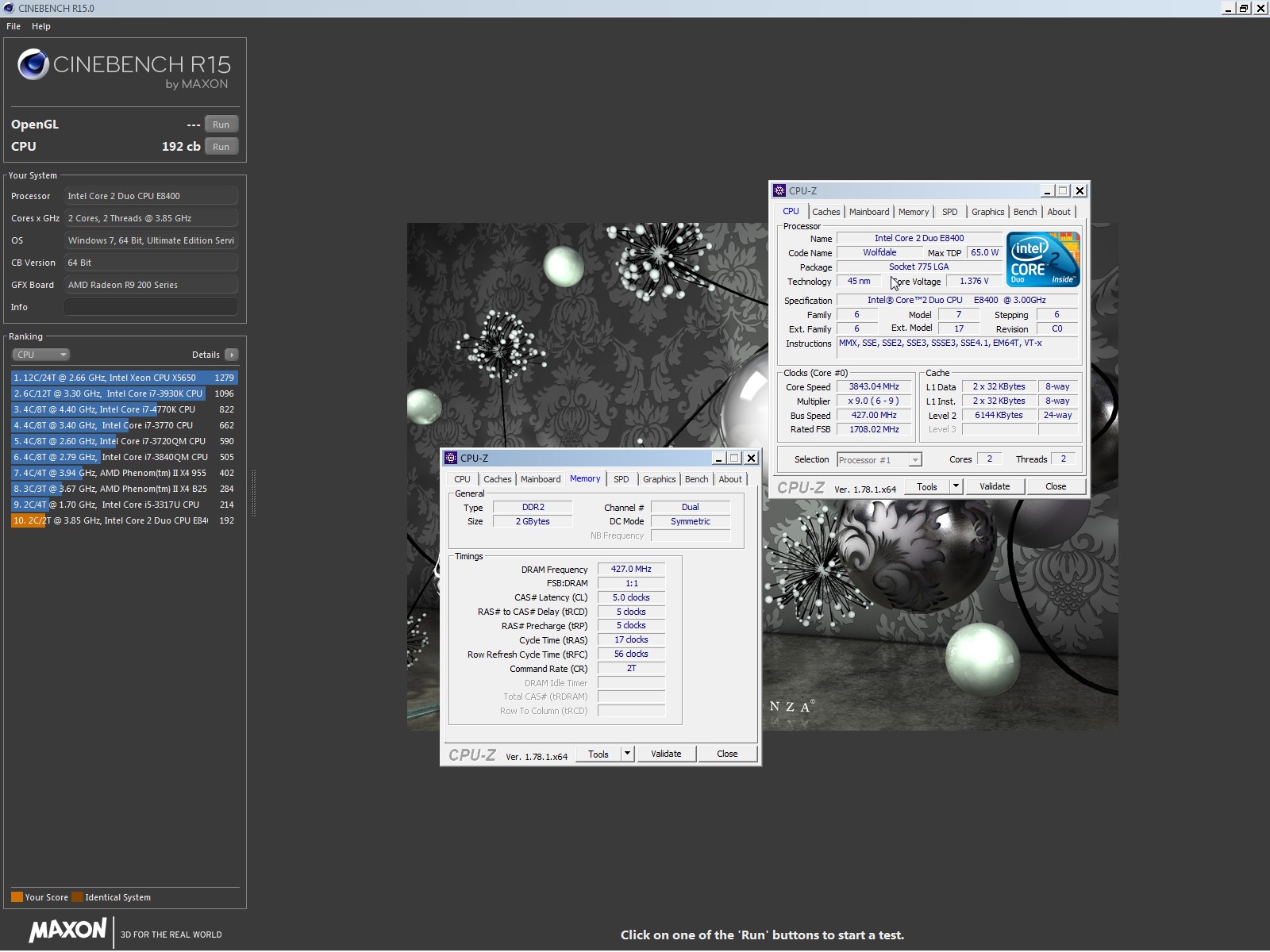Click the CPU-Z icon in processor window title
This screenshot has width=1270, height=952.
779,190
